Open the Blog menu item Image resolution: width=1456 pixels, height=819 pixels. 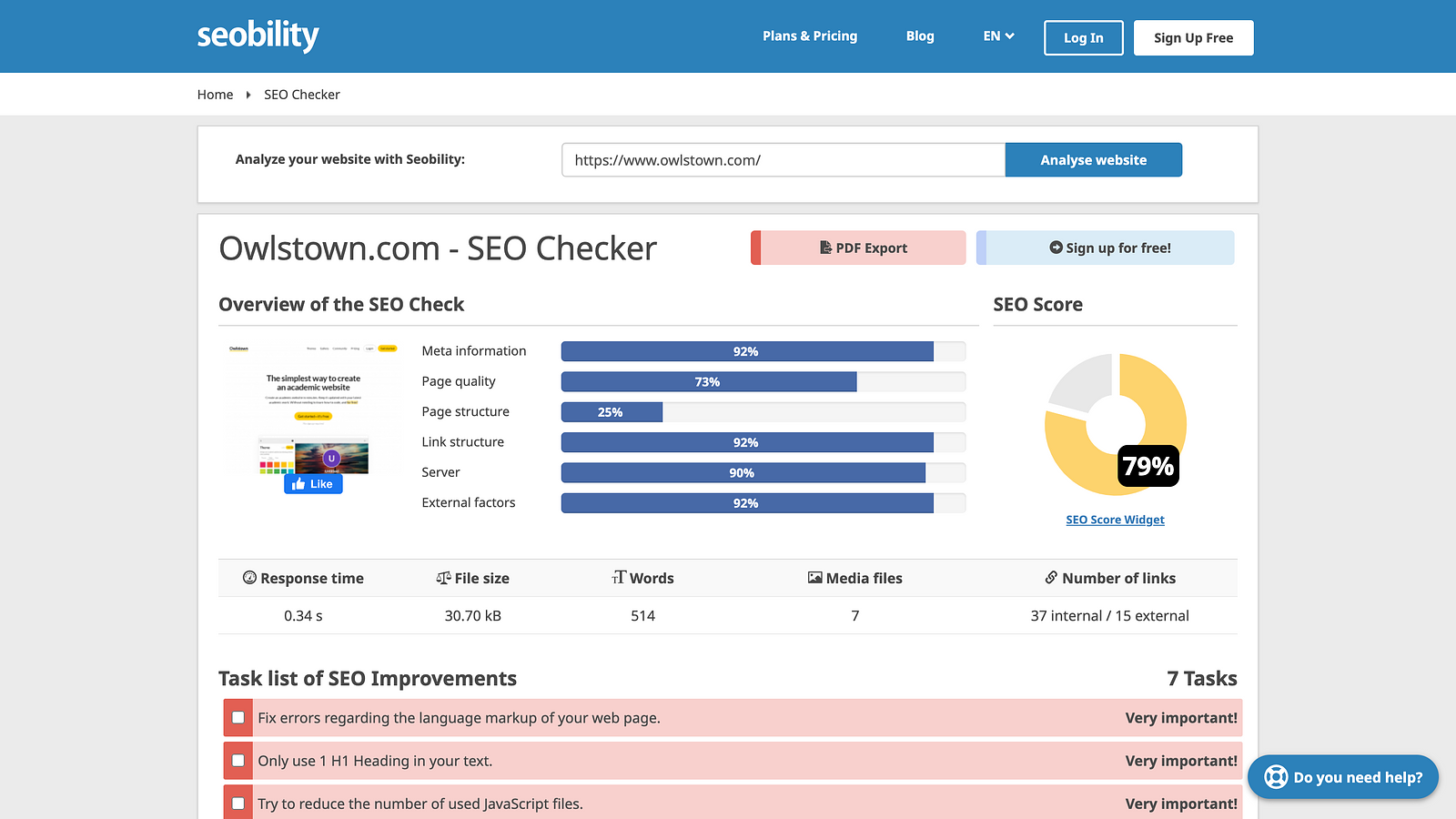click(920, 36)
